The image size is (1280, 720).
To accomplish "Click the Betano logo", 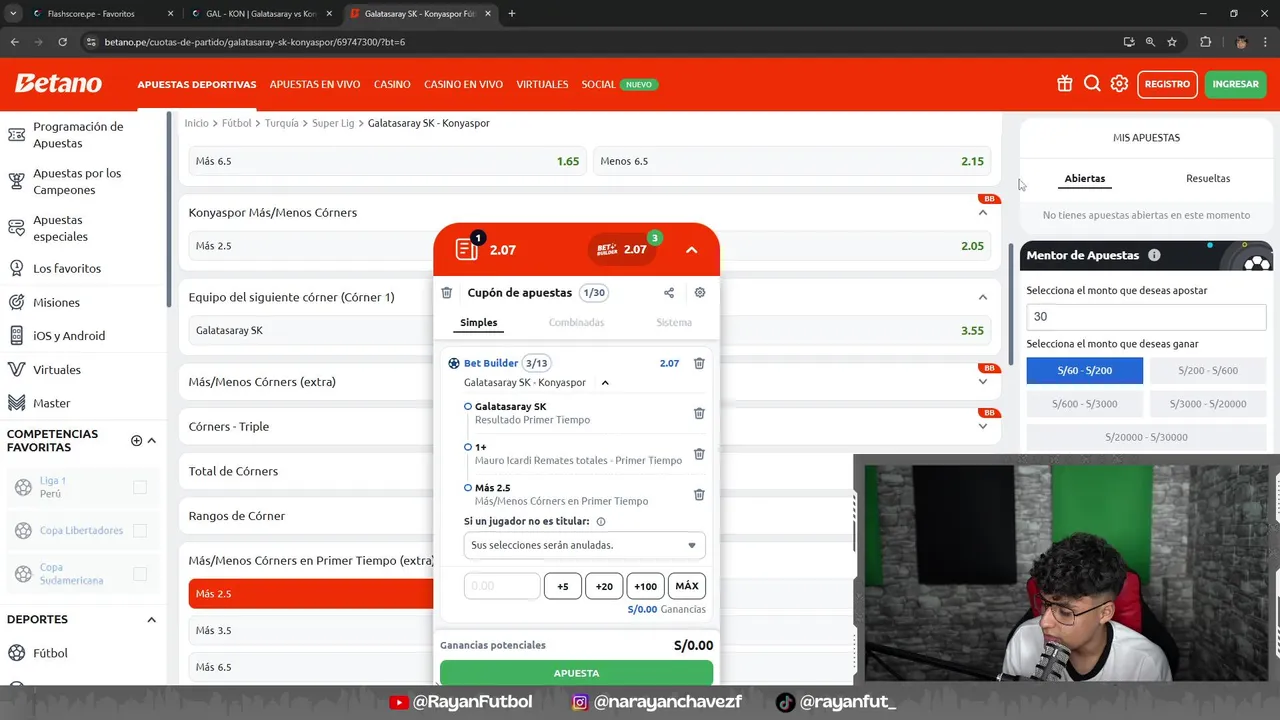I will (58, 84).
